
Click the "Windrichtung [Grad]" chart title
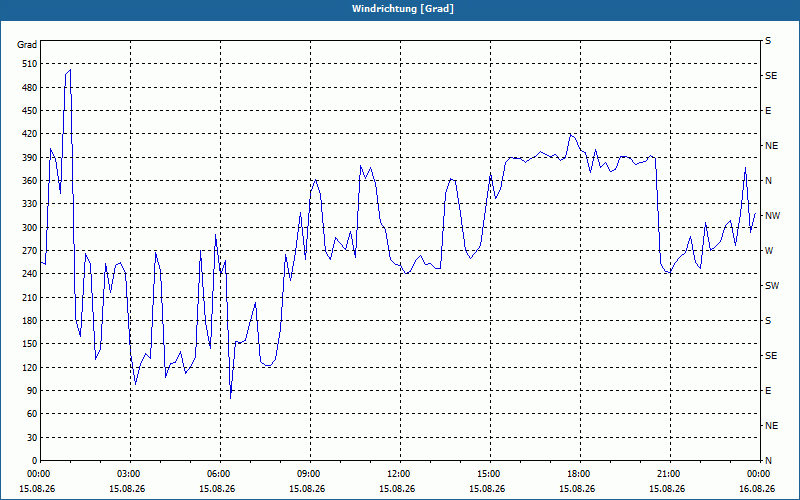pos(403,9)
